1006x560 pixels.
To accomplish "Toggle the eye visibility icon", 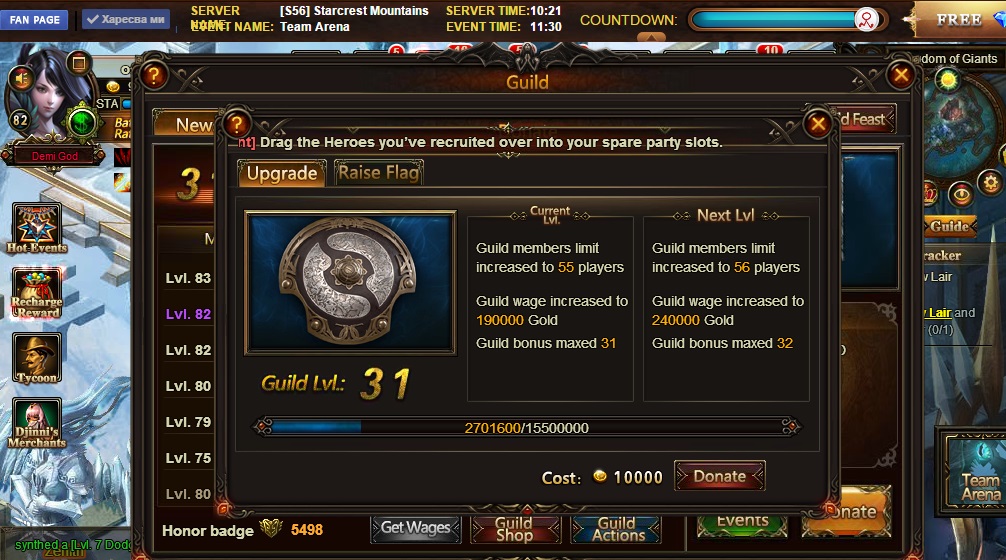I will (x=960, y=194).
